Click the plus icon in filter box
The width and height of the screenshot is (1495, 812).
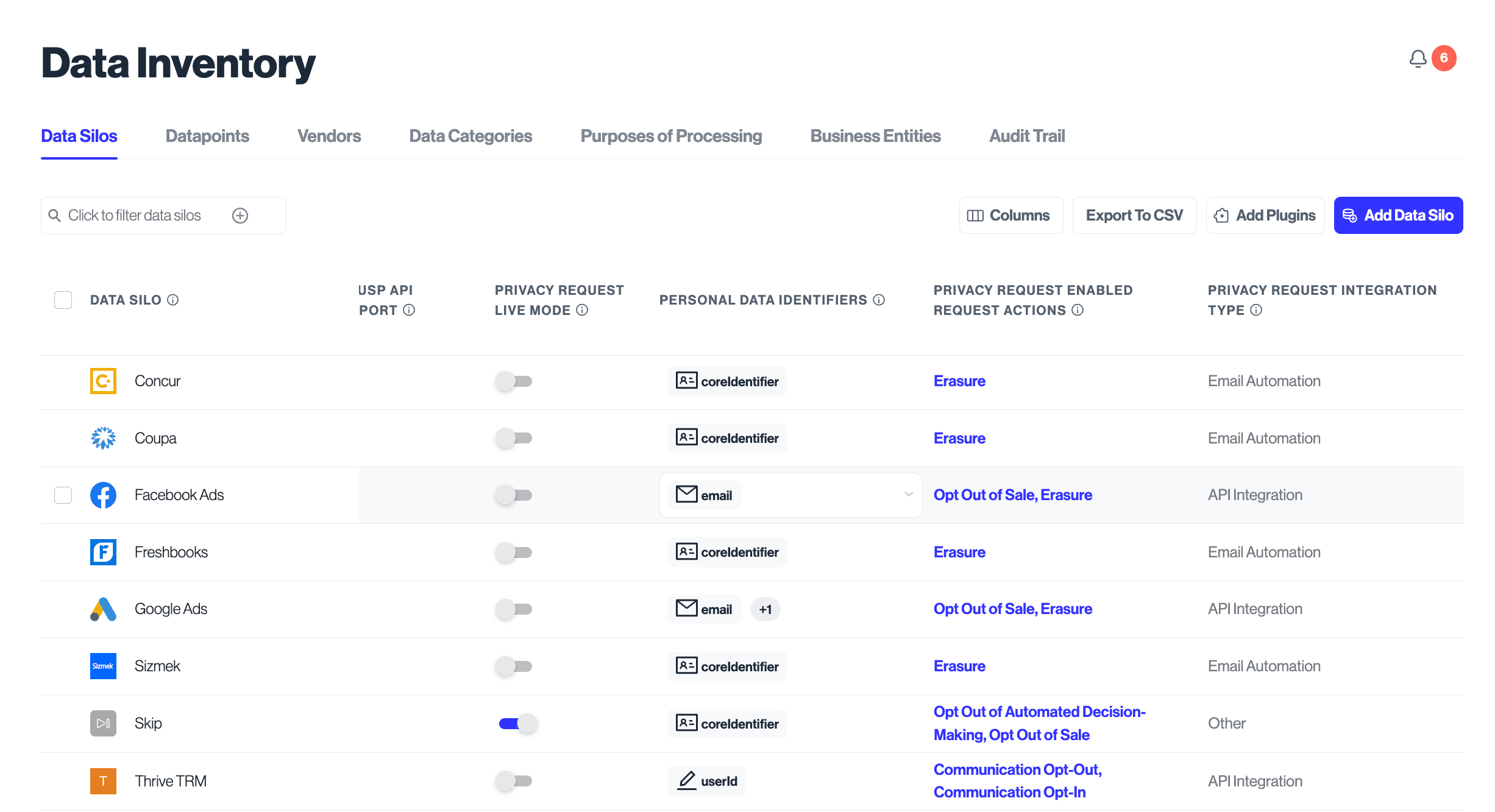coord(240,216)
